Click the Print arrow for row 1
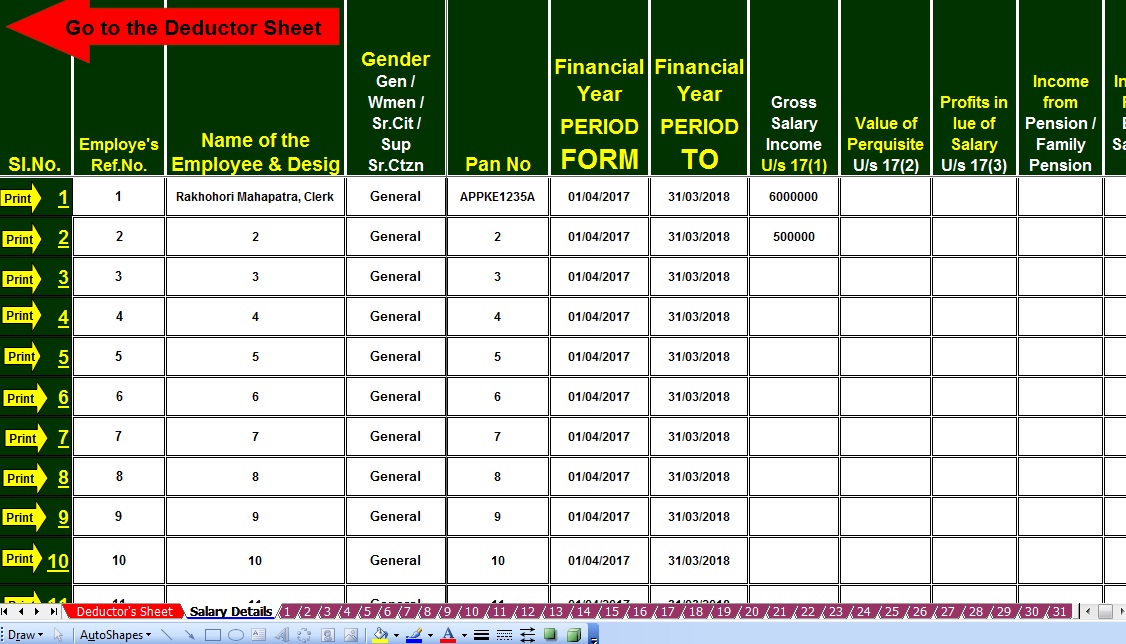Viewport: 1126px width, 644px height. (x=21, y=199)
